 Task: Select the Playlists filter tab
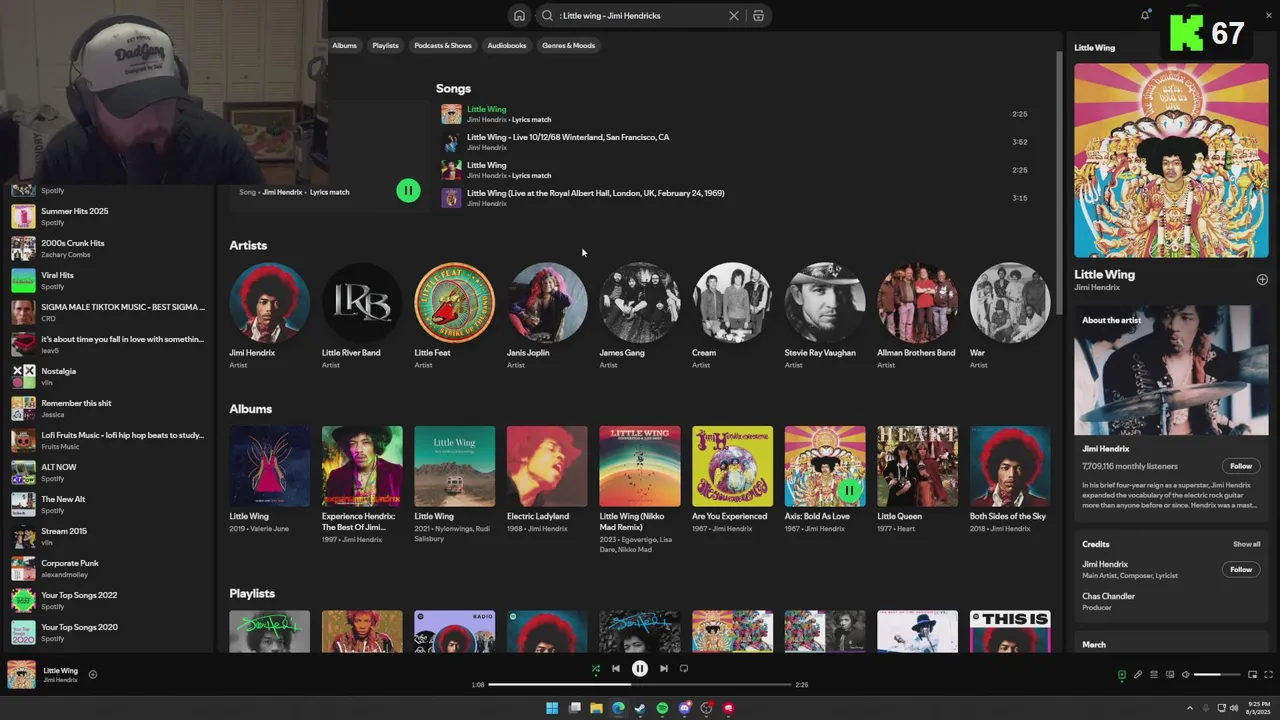(385, 45)
